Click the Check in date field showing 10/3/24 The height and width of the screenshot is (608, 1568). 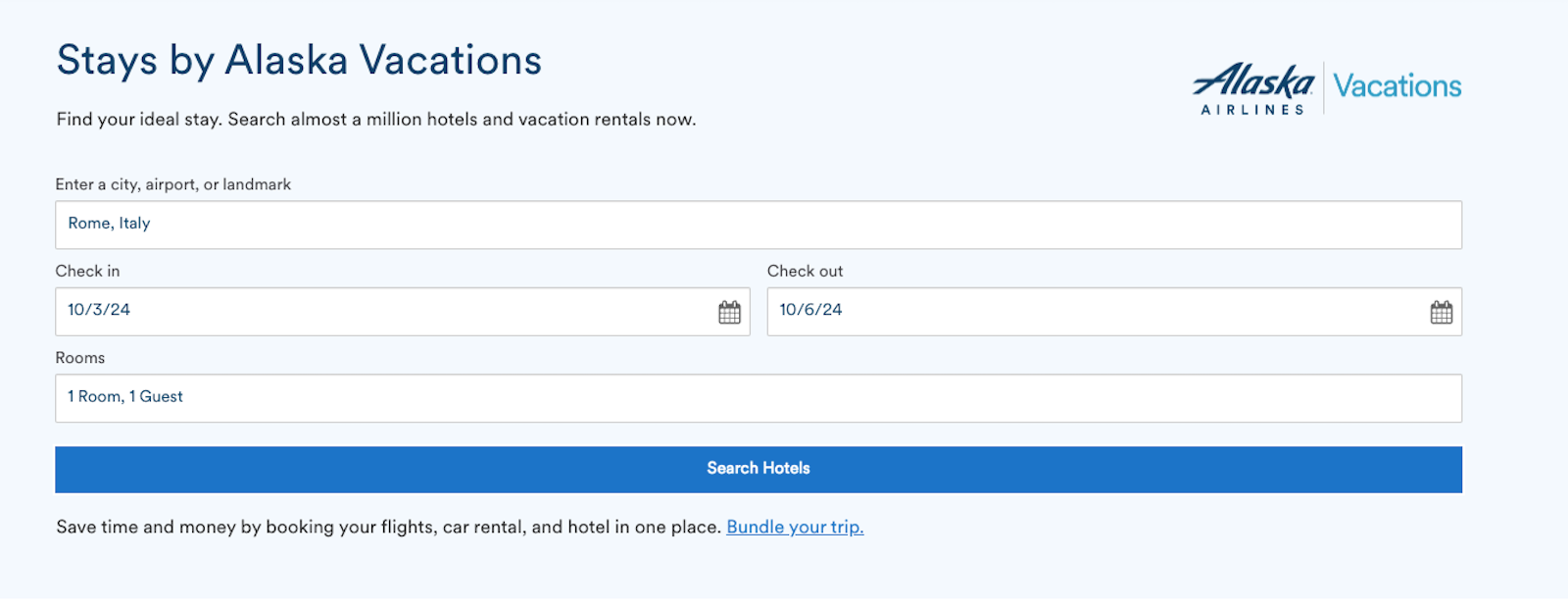coord(382,311)
